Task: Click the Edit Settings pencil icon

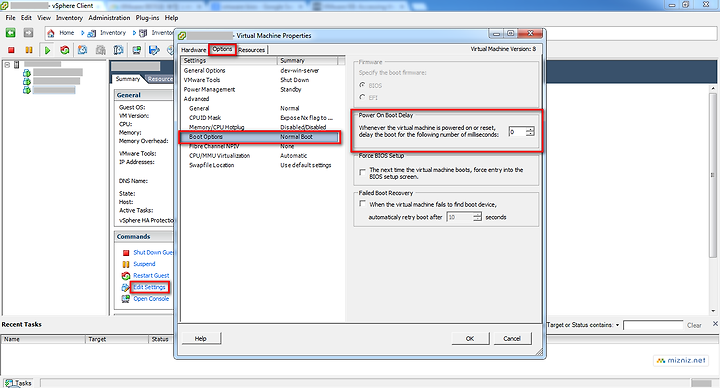Action: [125, 287]
